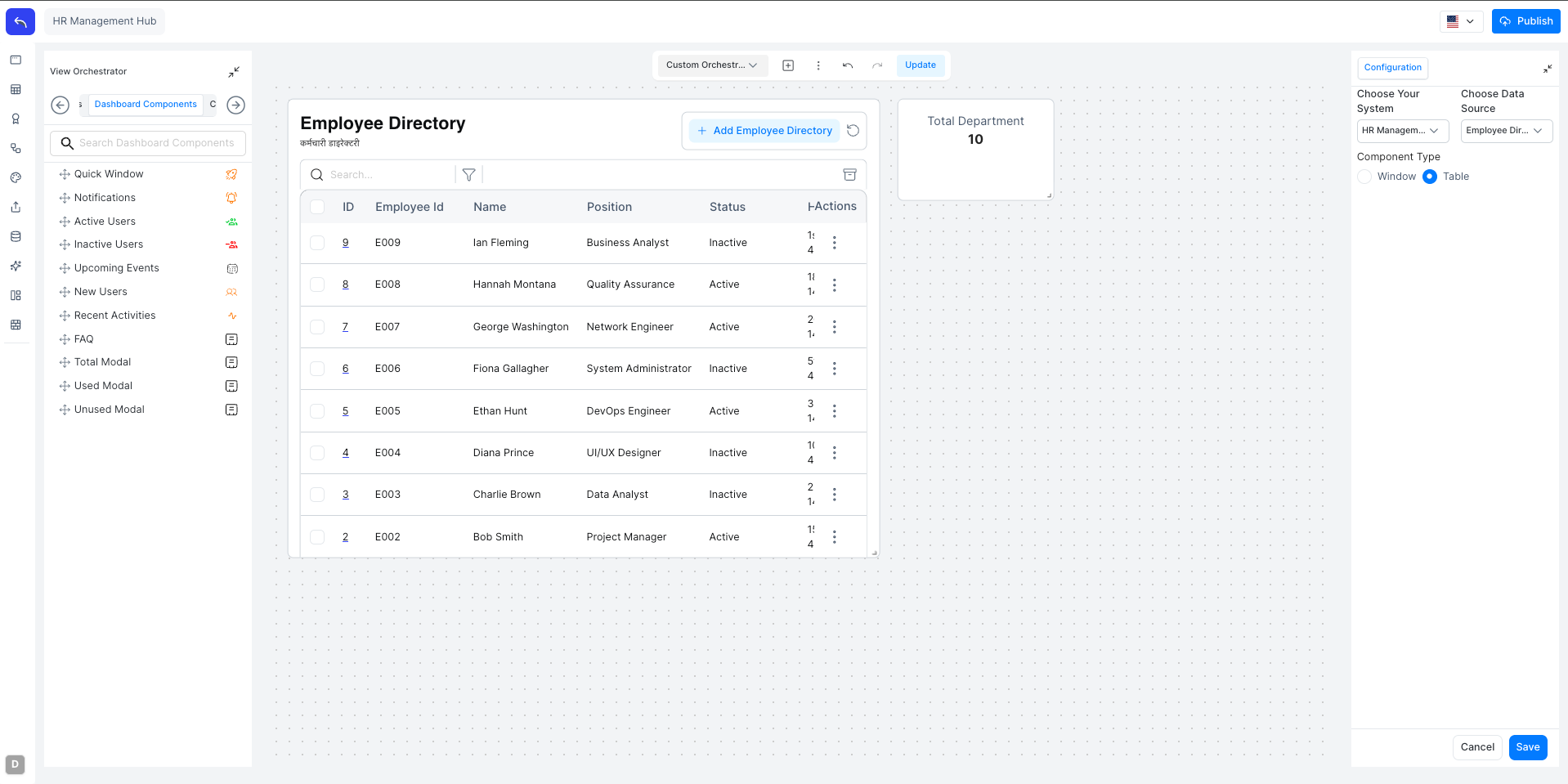Select the Window component type radio button

pos(1364,177)
